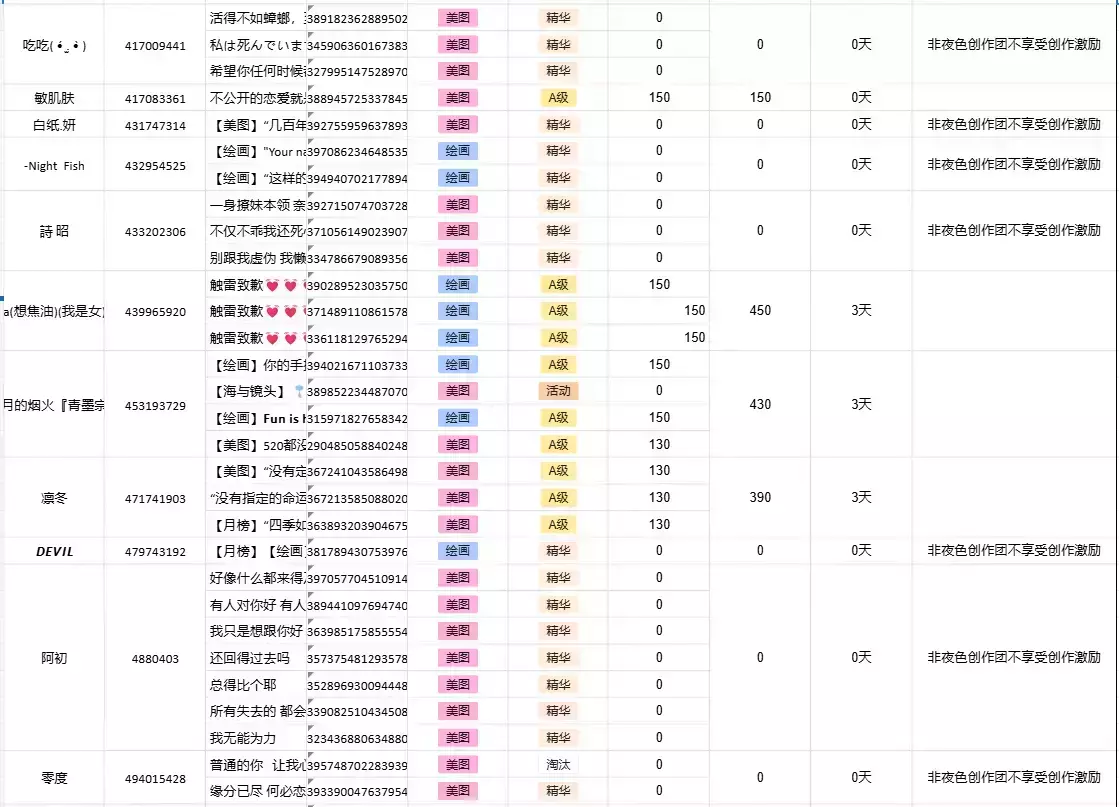Click ID cell 453193729

coord(155,405)
